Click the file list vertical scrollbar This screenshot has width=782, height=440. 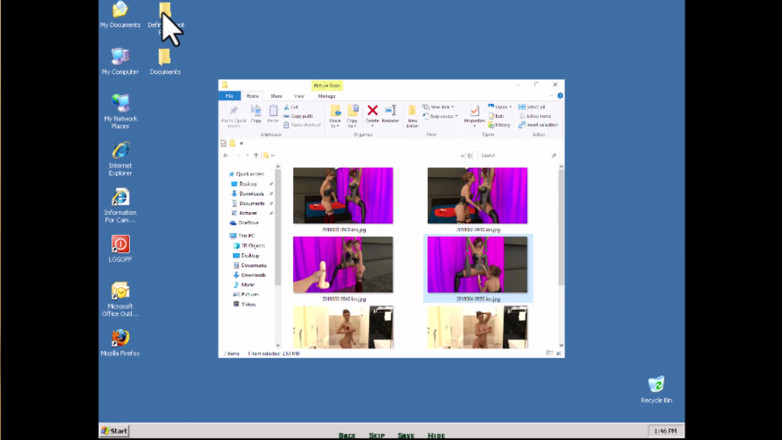pos(561,227)
